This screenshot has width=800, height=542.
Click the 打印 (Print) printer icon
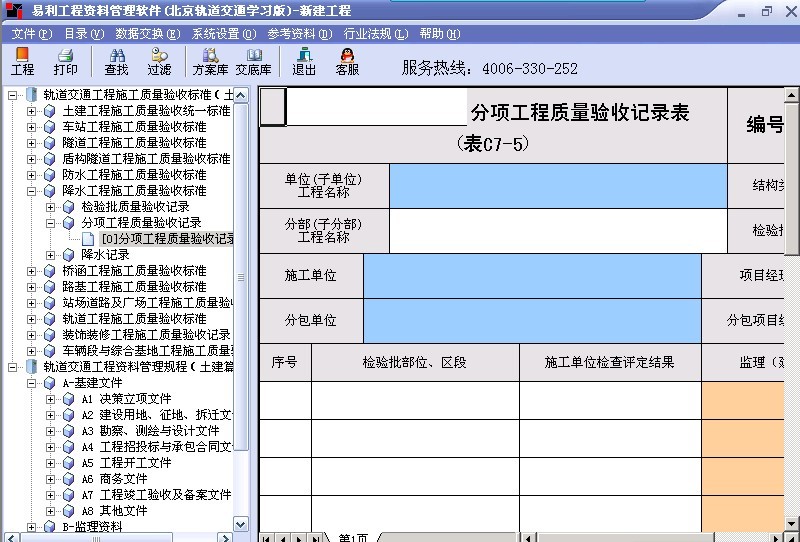coord(66,61)
